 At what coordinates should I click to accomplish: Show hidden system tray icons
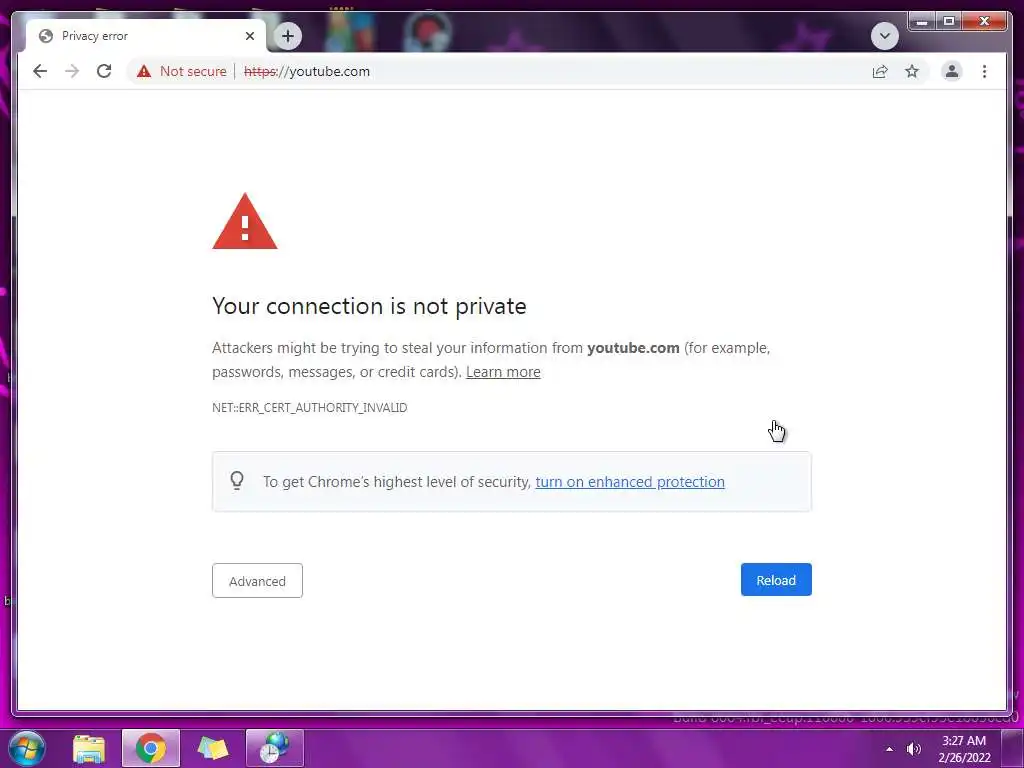pos(889,749)
